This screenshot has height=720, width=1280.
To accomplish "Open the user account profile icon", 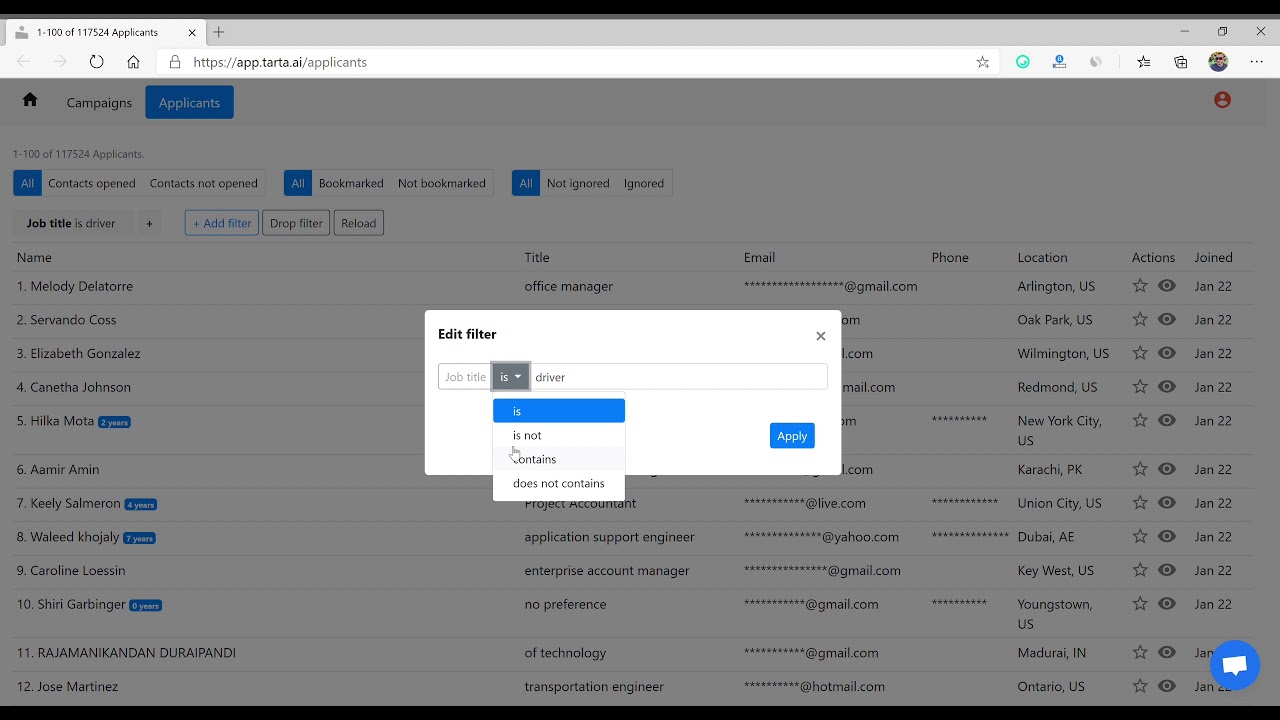I will 1222,100.
